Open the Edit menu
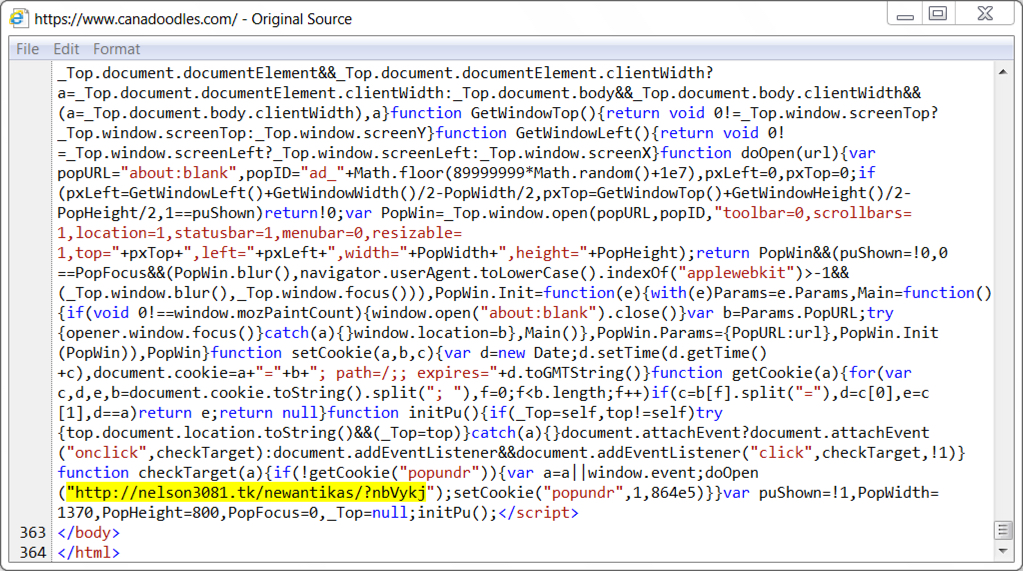Screen dimensions: 1023x571 [66, 49]
